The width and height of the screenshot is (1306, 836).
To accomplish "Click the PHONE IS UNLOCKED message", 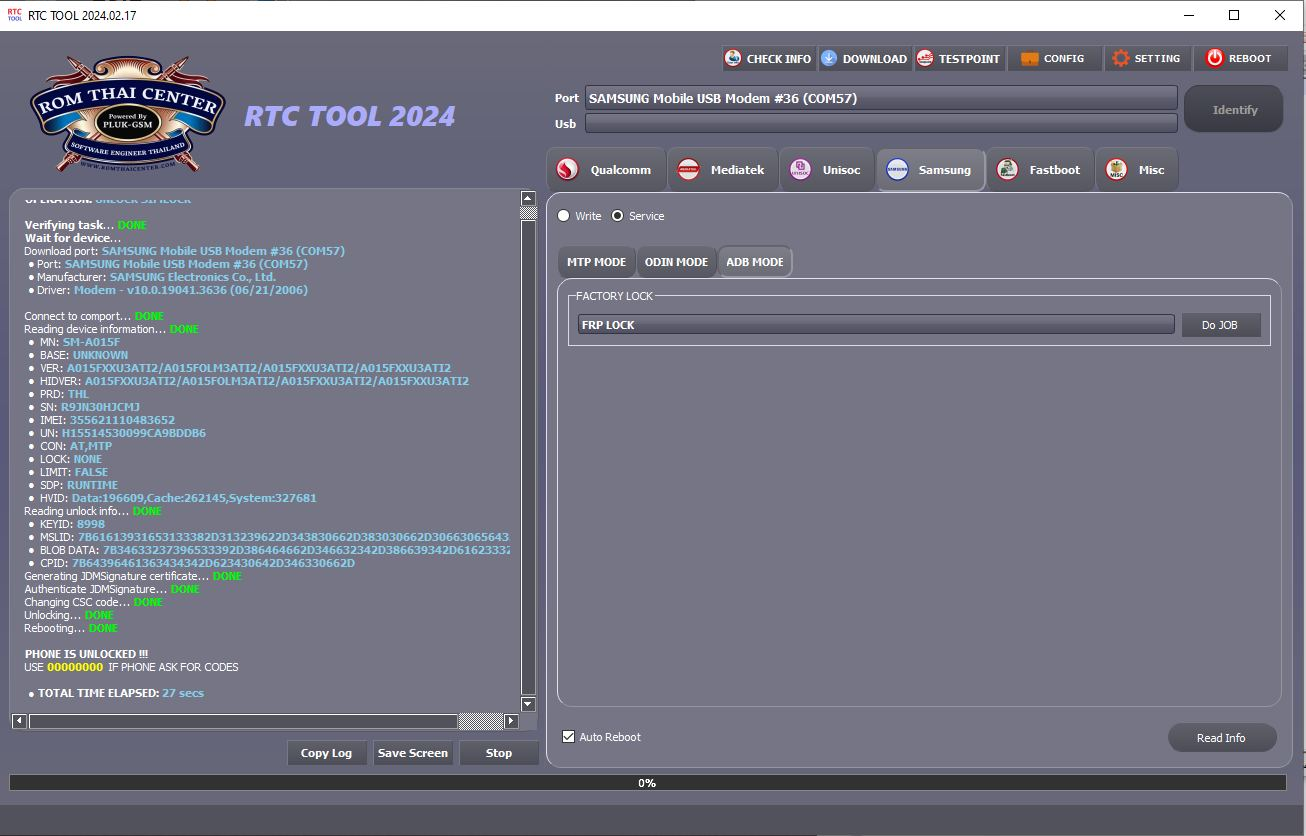I will (86, 654).
